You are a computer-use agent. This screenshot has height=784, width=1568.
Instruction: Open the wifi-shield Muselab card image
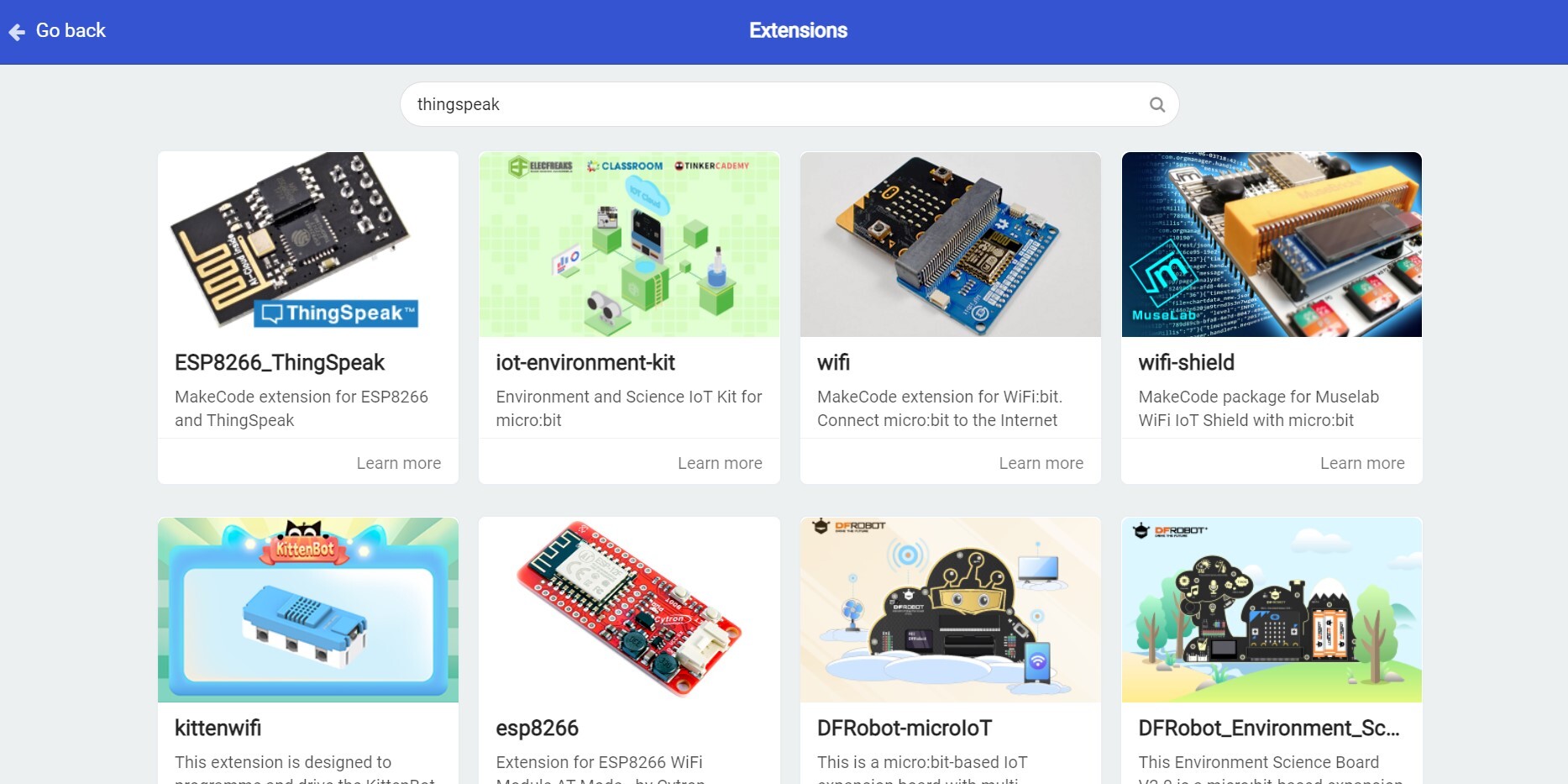coord(1272,245)
